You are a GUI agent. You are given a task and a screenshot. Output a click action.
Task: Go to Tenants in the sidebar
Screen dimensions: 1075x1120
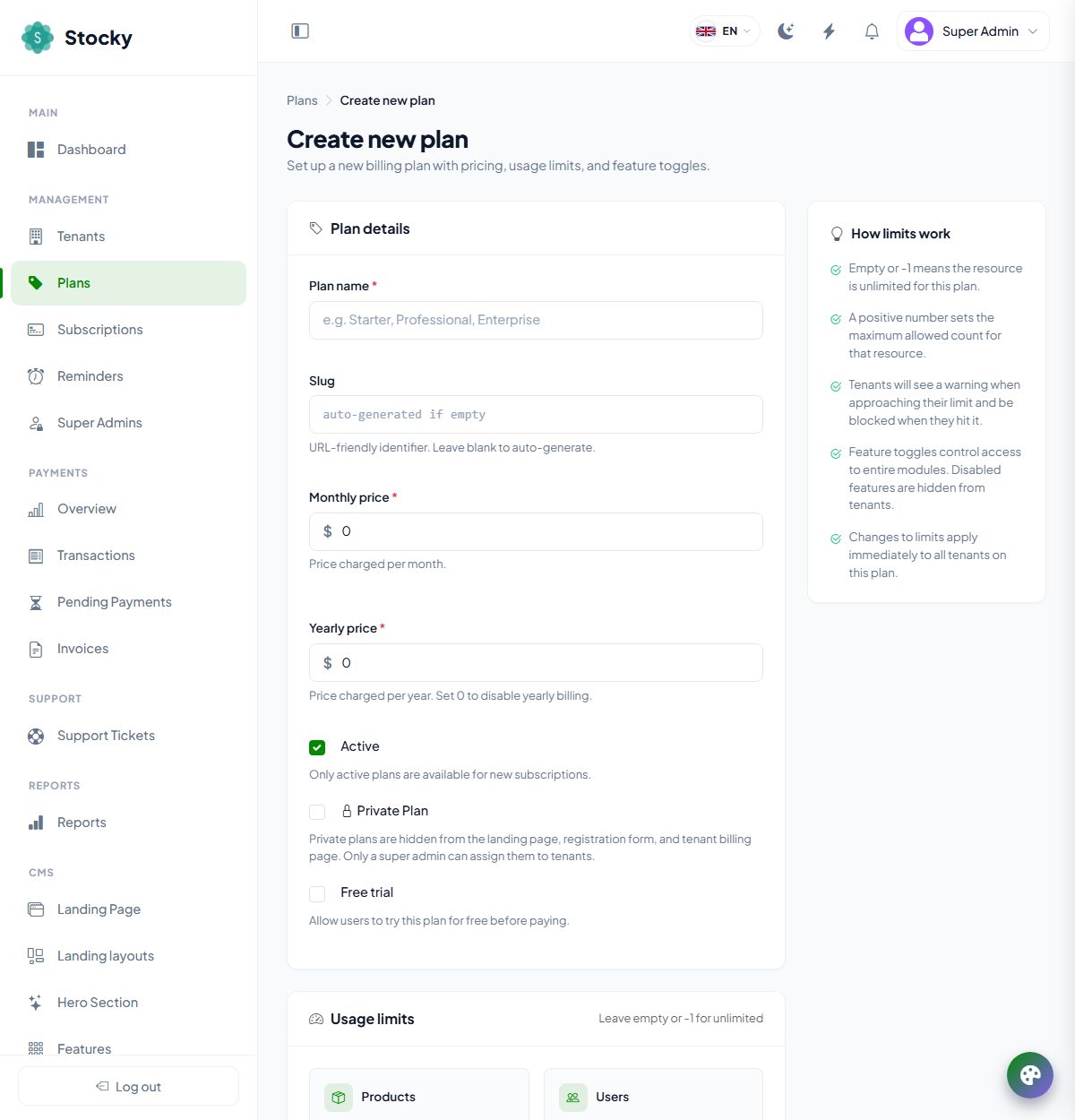129,237
